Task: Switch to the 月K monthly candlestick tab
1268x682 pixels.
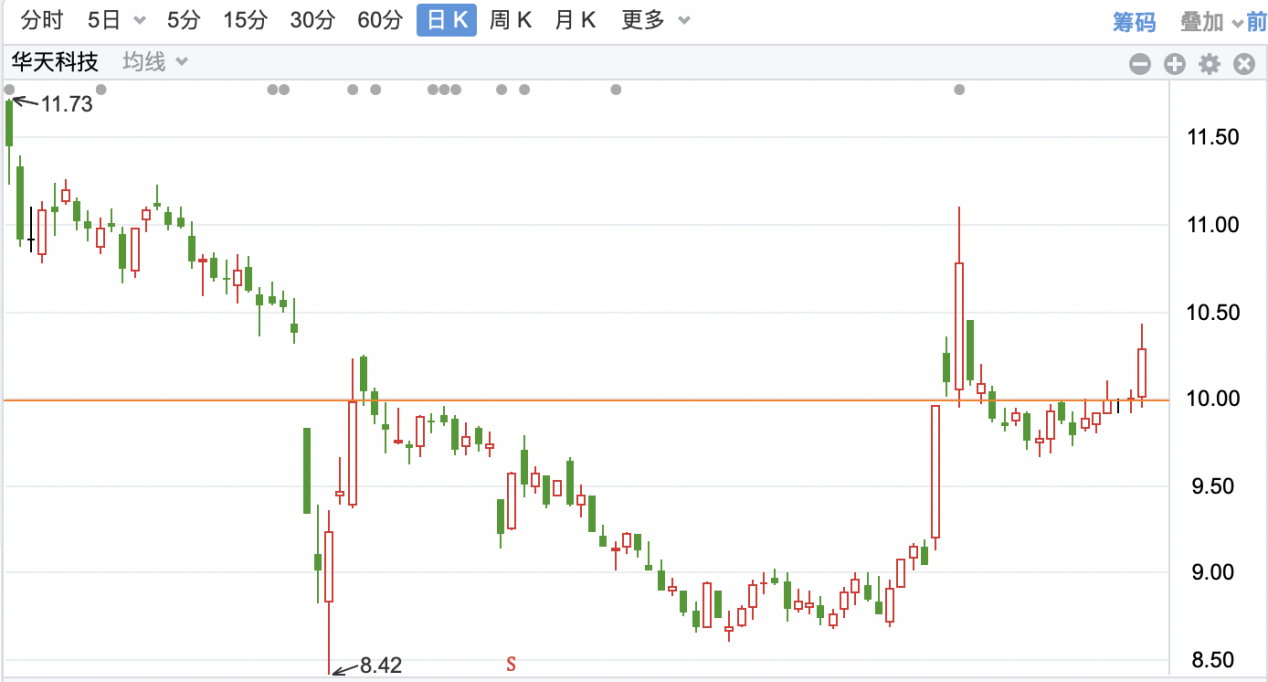Action: point(575,18)
